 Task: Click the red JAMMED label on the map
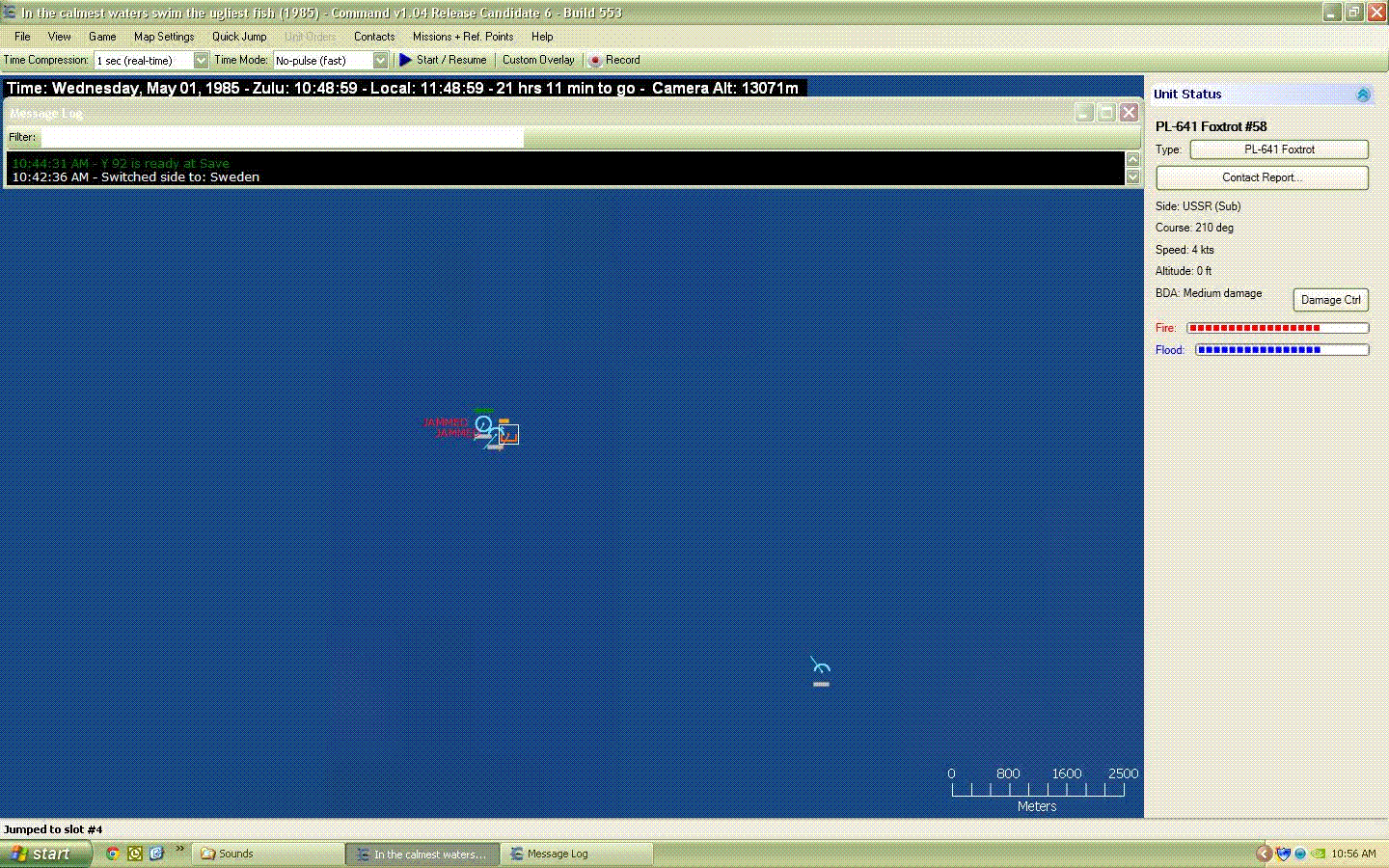pos(446,422)
